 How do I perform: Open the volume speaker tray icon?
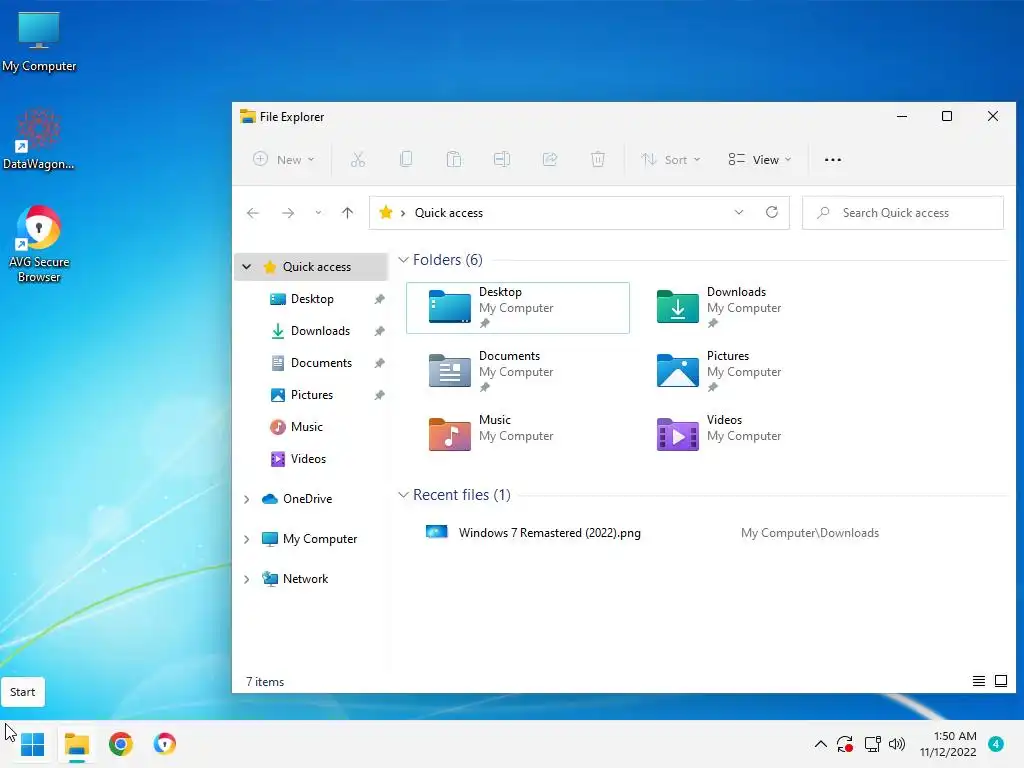(x=897, y=744)
